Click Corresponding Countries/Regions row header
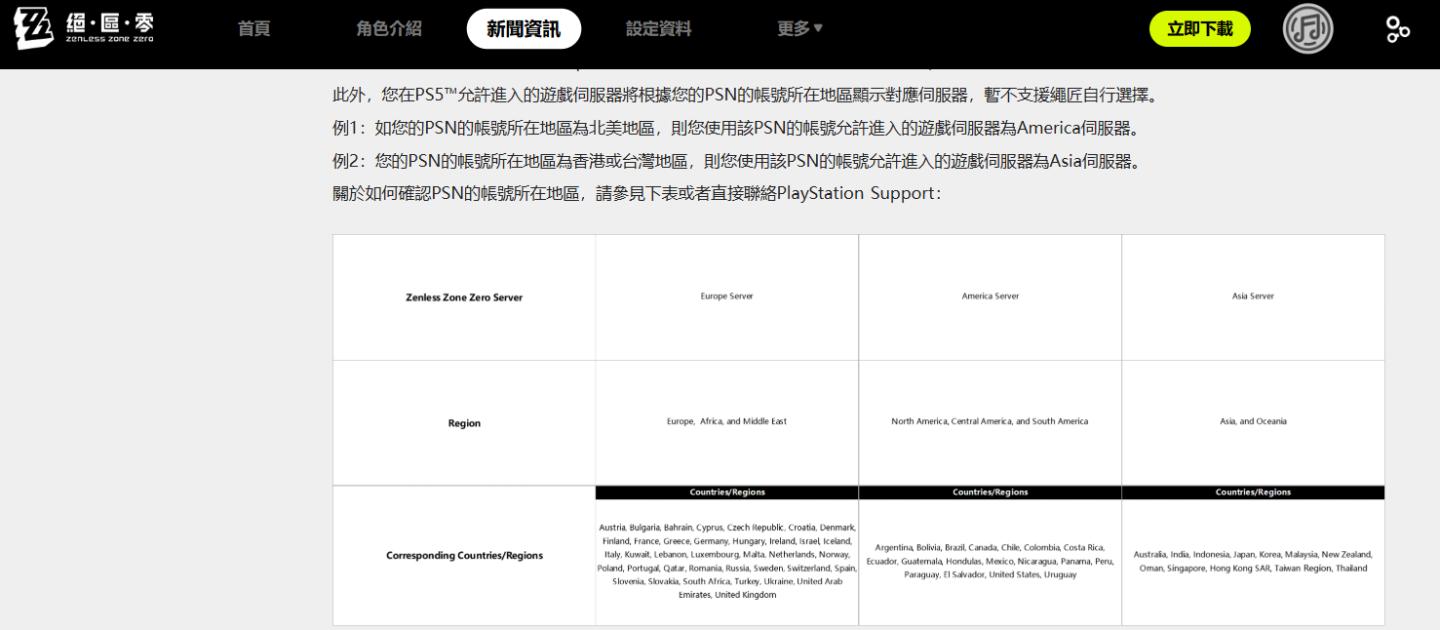 click(x=464, y=556)
